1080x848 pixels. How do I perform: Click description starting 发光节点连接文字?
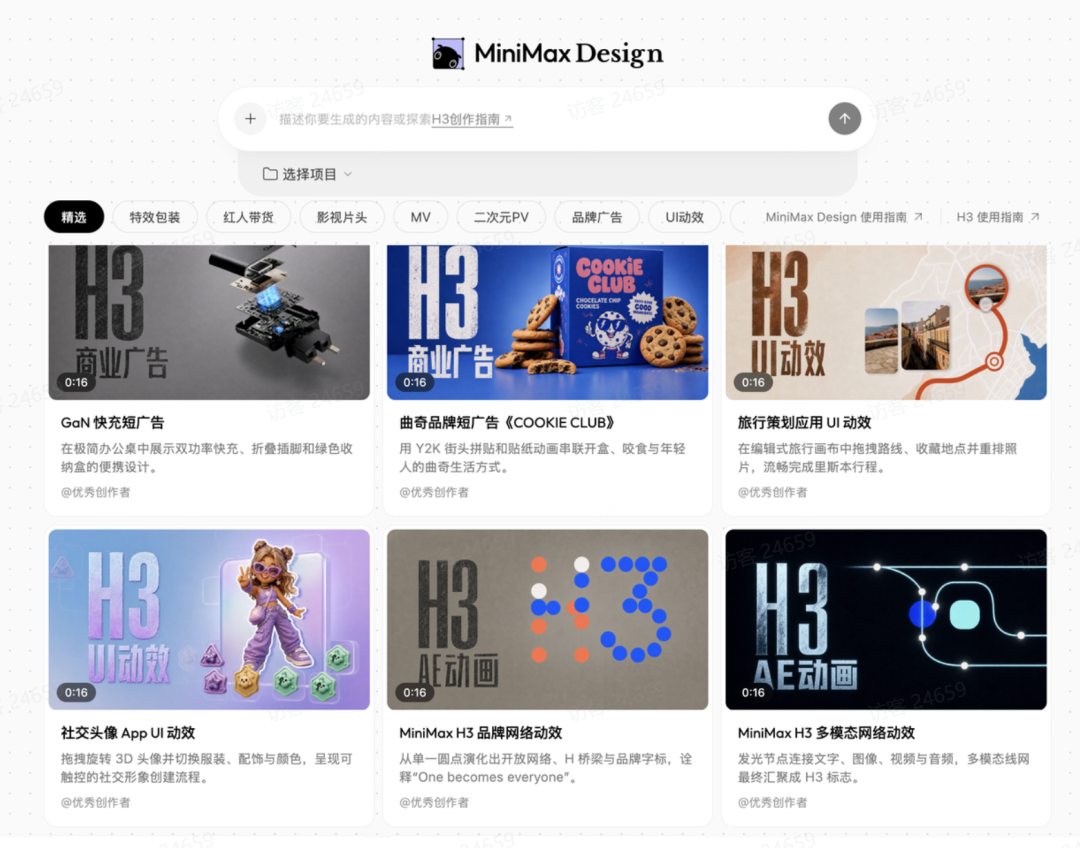(884, 767)
